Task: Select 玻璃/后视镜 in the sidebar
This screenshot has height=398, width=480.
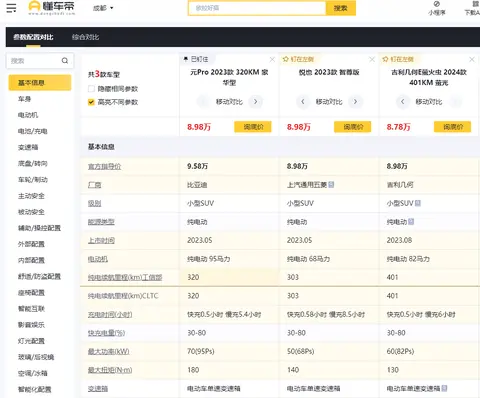Action: pos(36,357)
